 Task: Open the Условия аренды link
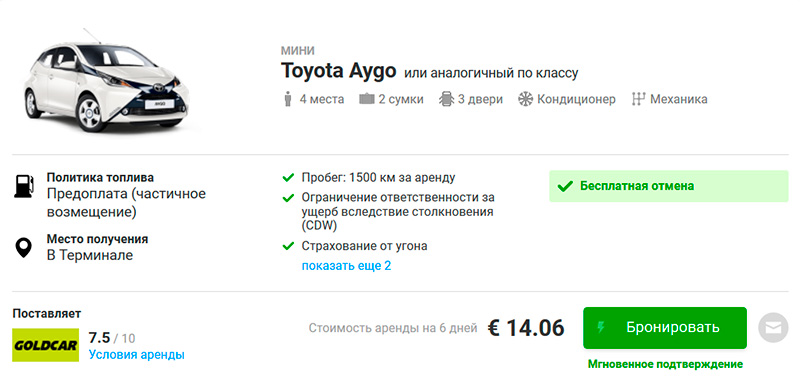[x=137, y=355]
